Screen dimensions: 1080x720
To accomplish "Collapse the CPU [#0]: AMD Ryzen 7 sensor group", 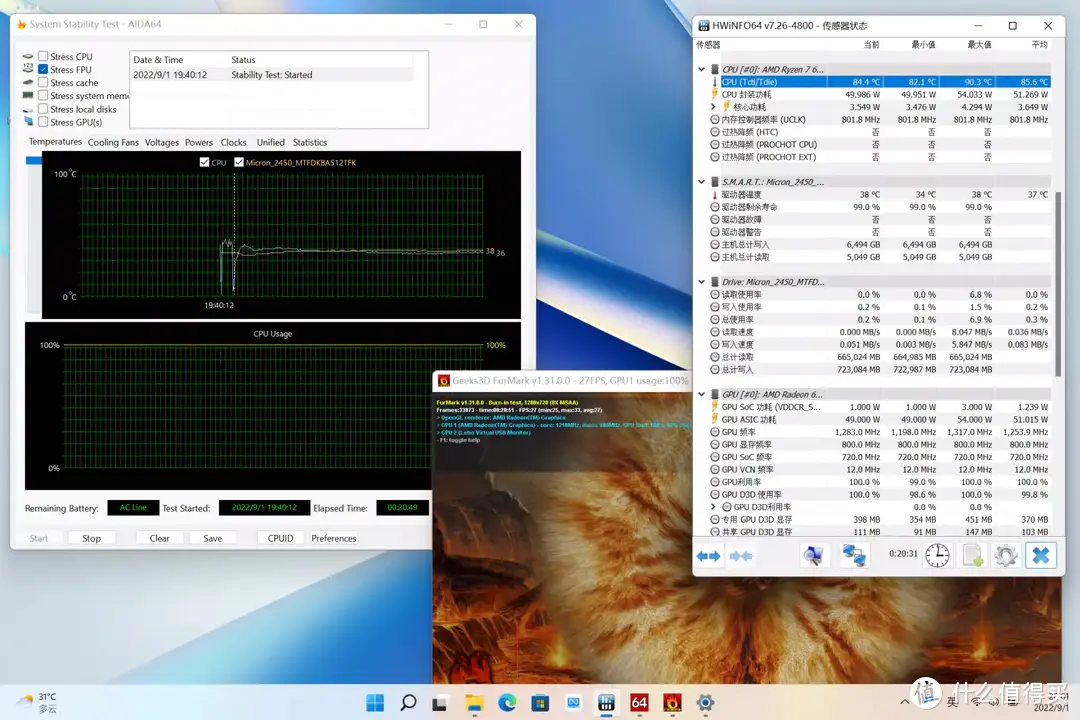I will click(702, 70).
